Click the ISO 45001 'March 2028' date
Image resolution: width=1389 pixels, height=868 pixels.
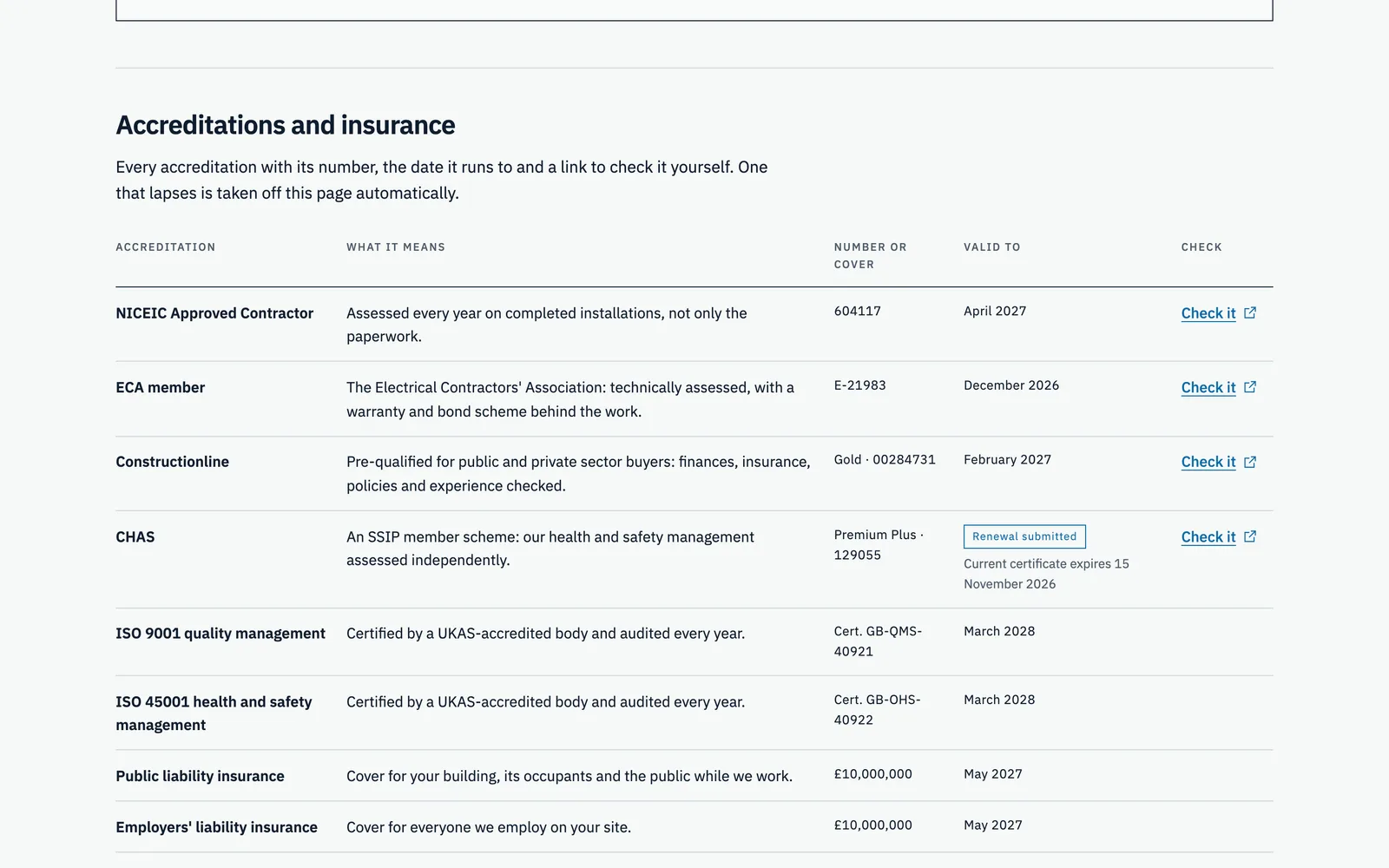click(999, 700)
